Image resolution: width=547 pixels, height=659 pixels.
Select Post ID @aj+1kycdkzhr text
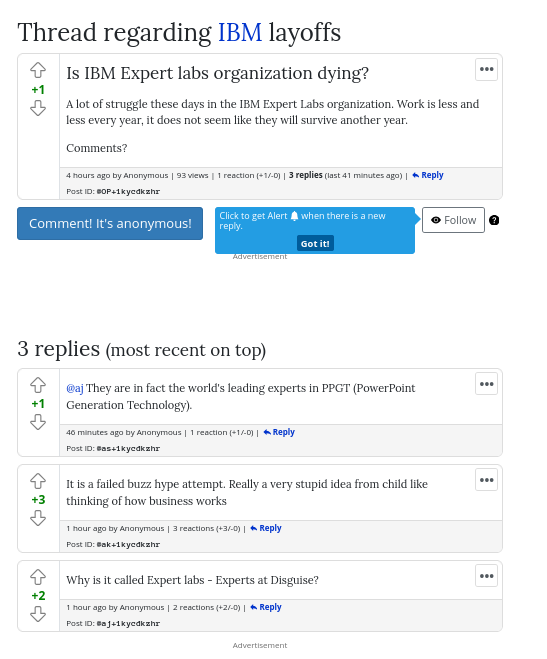coord(128,624)
